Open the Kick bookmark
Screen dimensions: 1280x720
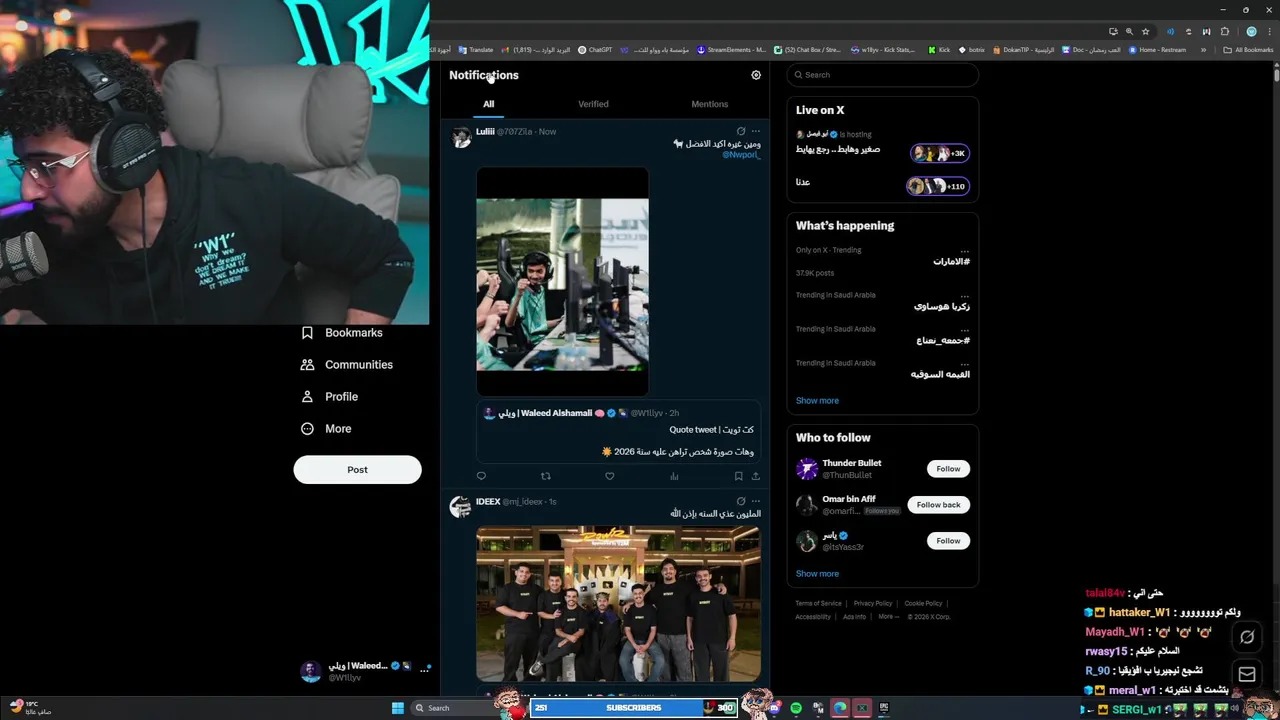click(x=939, y=50)
